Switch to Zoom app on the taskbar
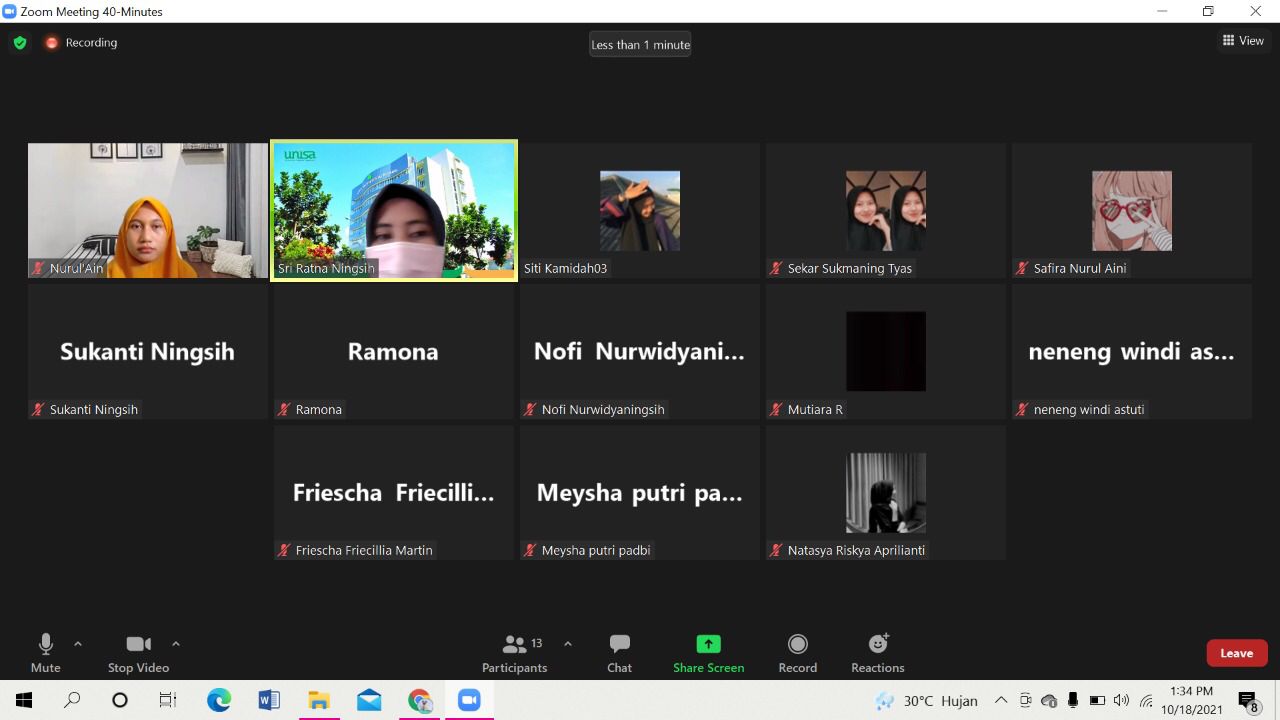1280x720 pixels. (x=469, y=701)
